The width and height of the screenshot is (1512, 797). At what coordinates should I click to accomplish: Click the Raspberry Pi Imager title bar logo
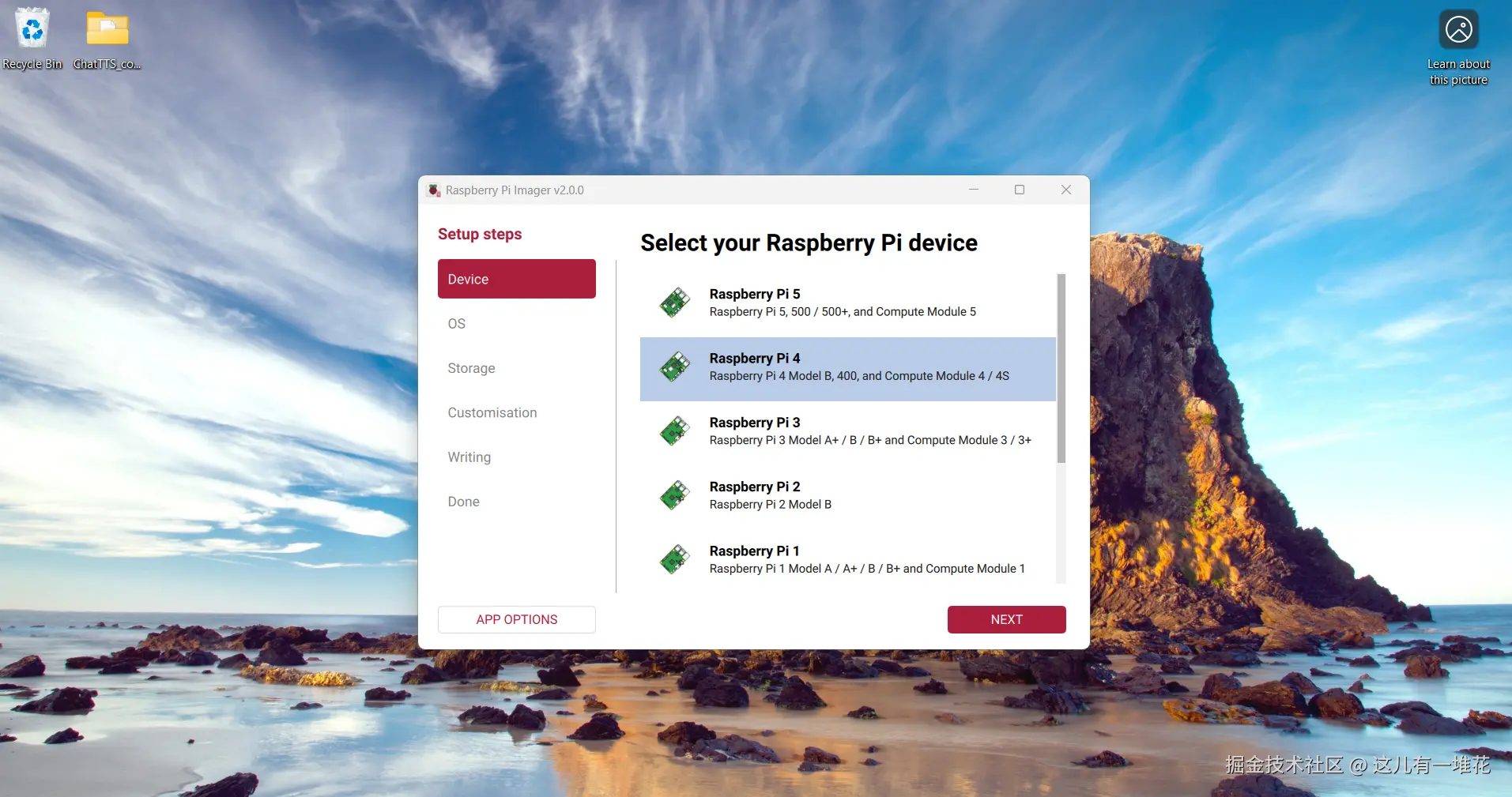(434, 190)
